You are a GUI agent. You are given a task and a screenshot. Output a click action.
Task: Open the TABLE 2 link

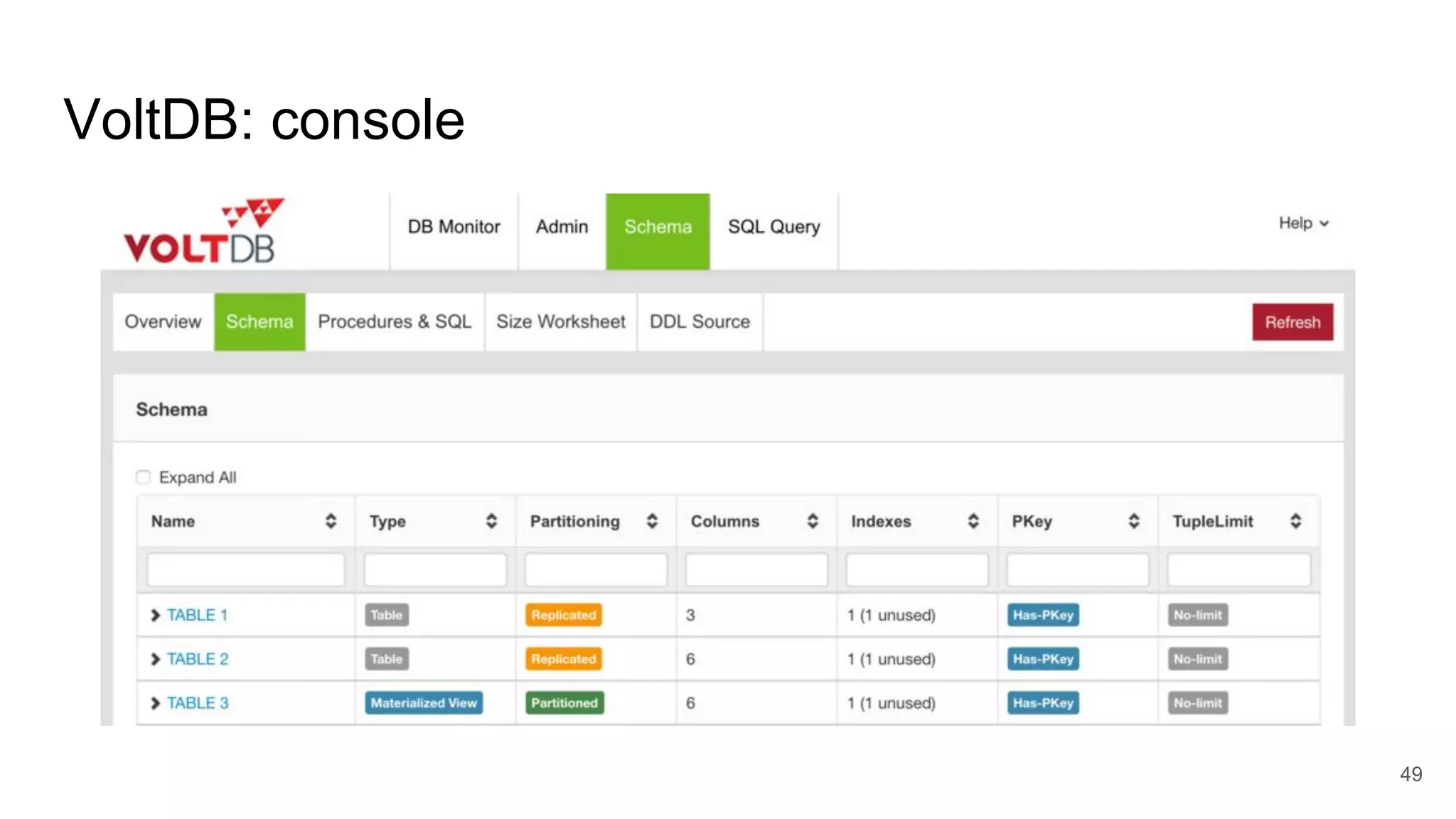point(198,659)
